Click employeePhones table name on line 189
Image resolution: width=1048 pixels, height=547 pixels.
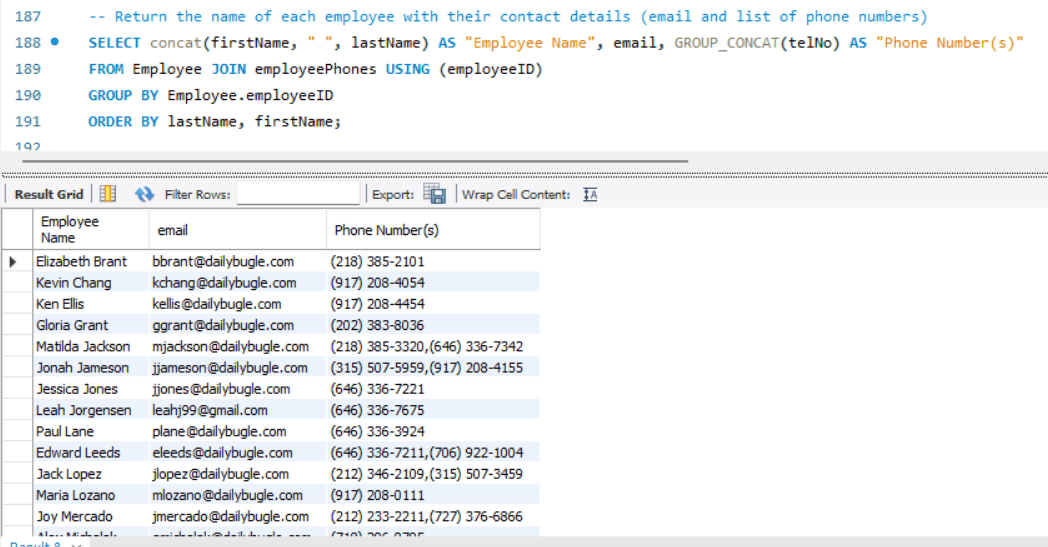pyautogui.click(x=315, y=69)
